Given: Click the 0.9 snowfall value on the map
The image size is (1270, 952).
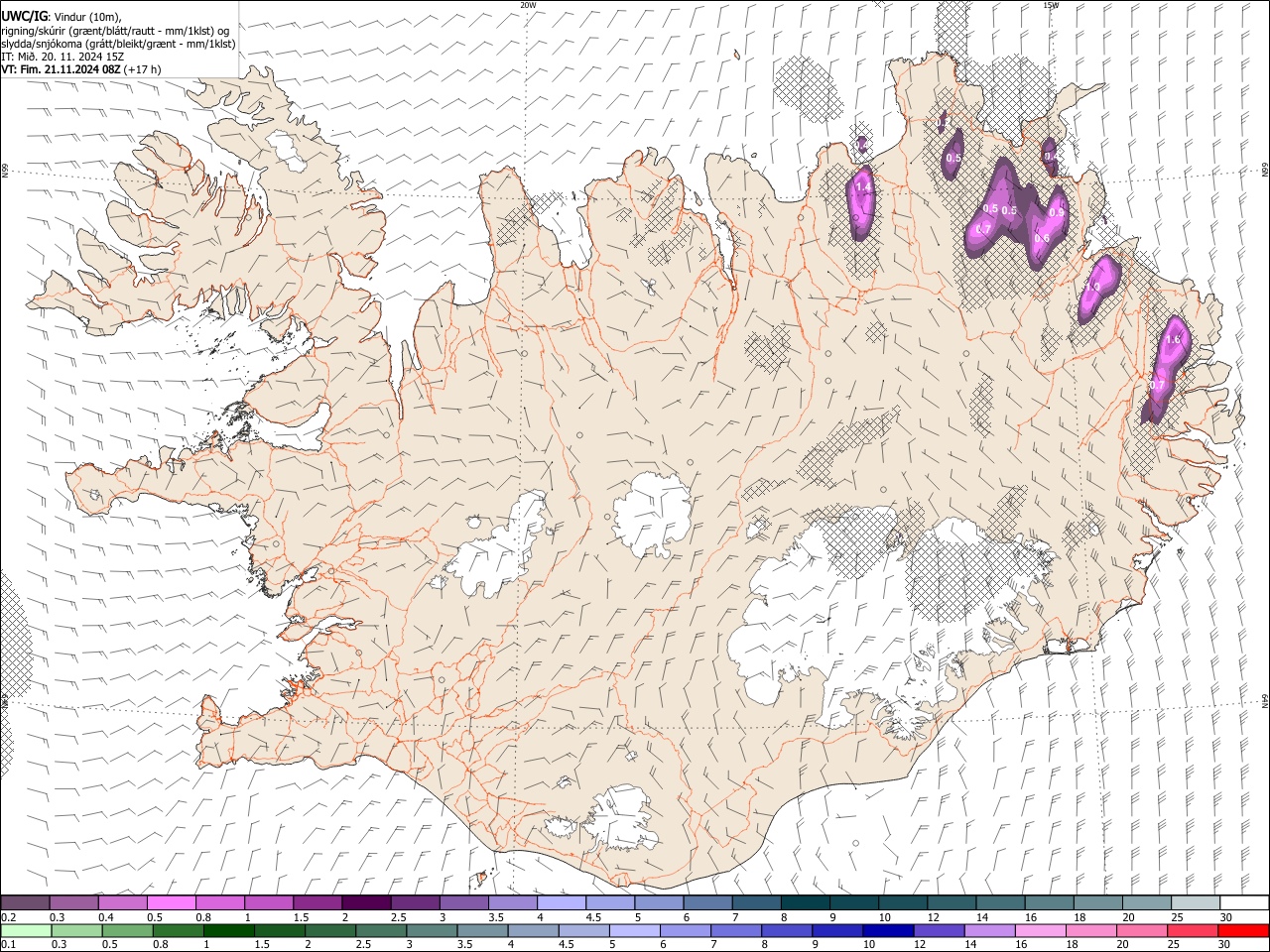Looking at the screenshot, I should click(x=1057, y=212).
